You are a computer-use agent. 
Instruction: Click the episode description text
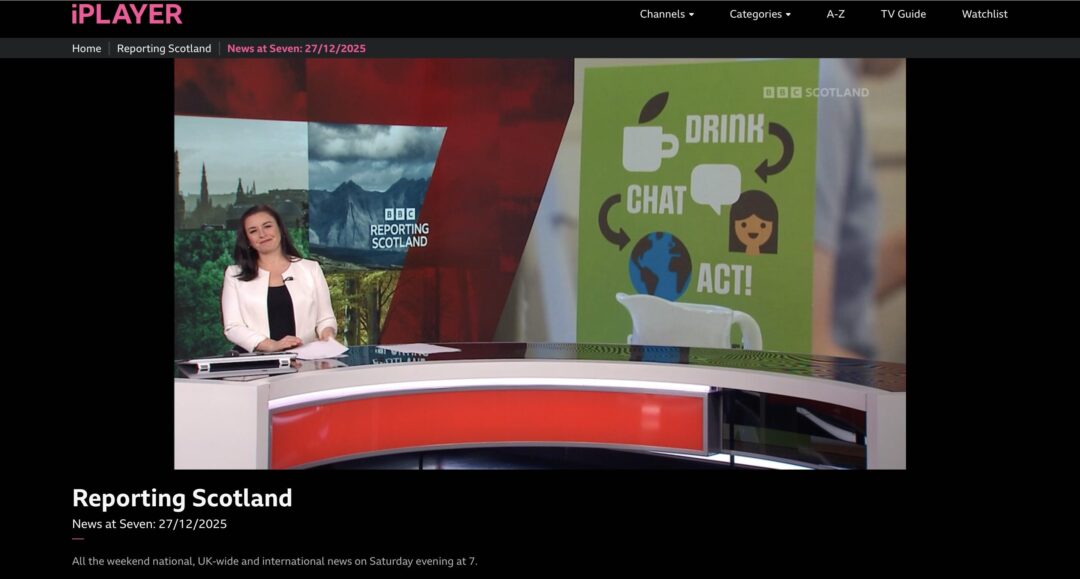(274, 561)
